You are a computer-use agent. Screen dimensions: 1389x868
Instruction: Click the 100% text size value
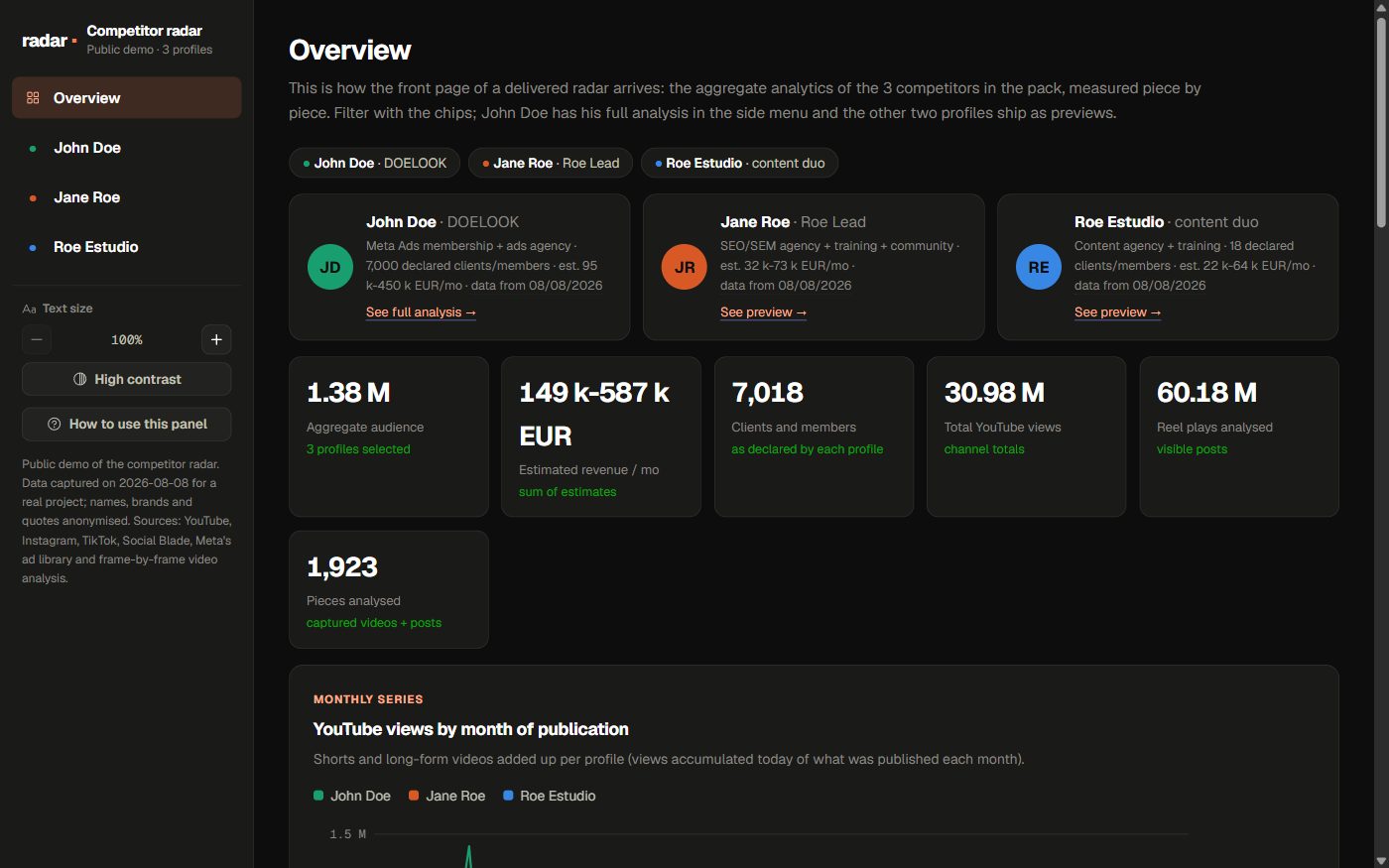pos(126,339)
